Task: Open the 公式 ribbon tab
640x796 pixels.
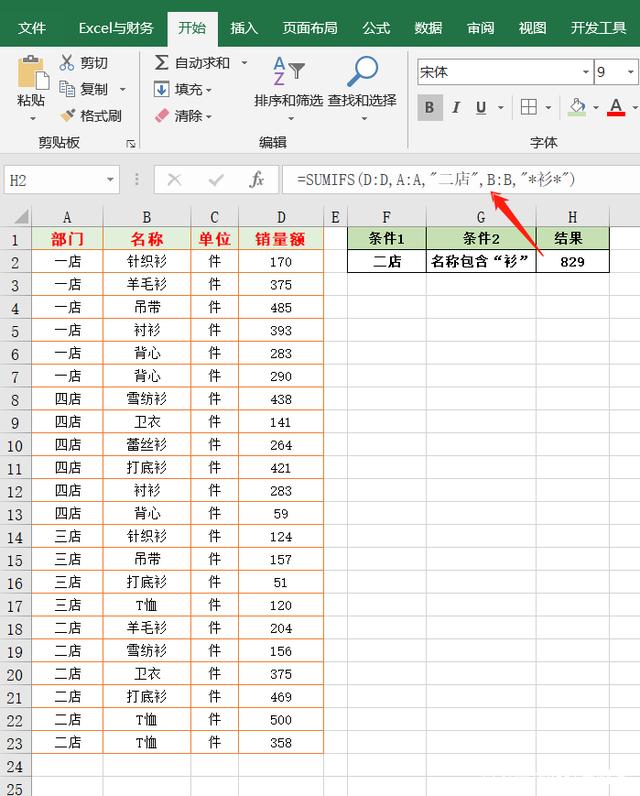Action: click(376, 28)
